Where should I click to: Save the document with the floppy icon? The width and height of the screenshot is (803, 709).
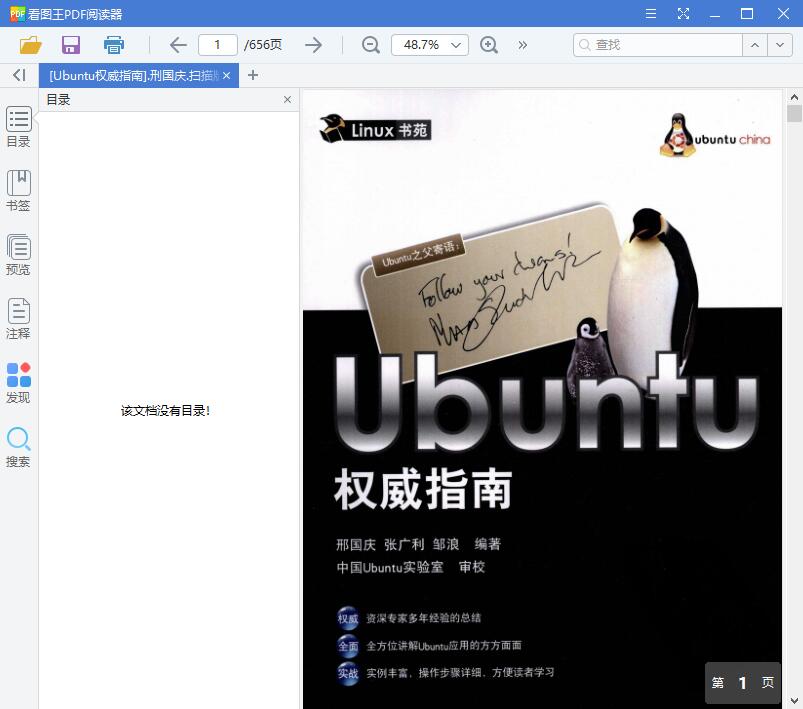pos(71,45)
